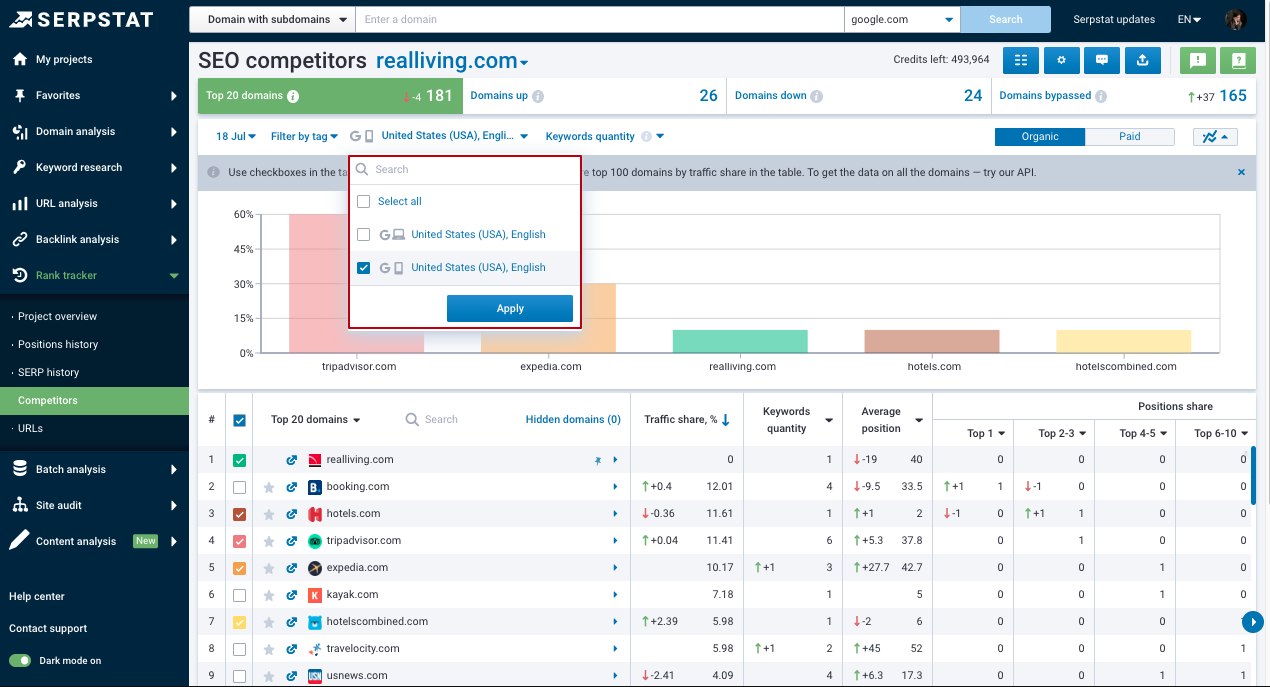Click green exclamation feedback button
1270x687 pixels.
point(1198,60)
